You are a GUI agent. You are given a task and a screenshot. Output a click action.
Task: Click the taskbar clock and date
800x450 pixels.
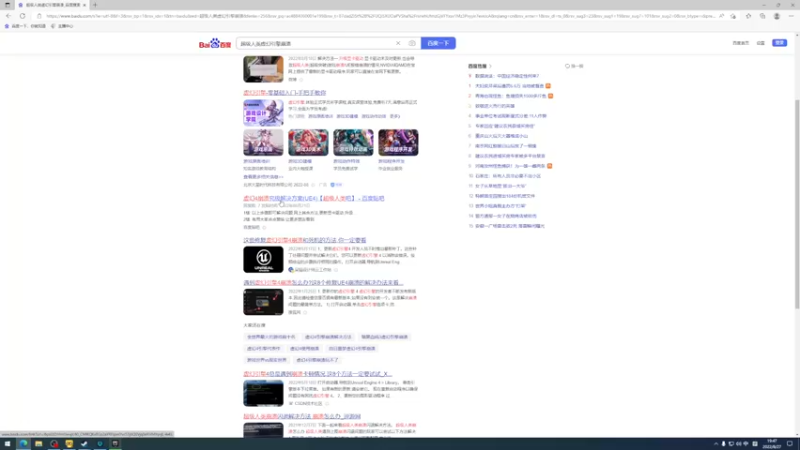tap(771, 444)
